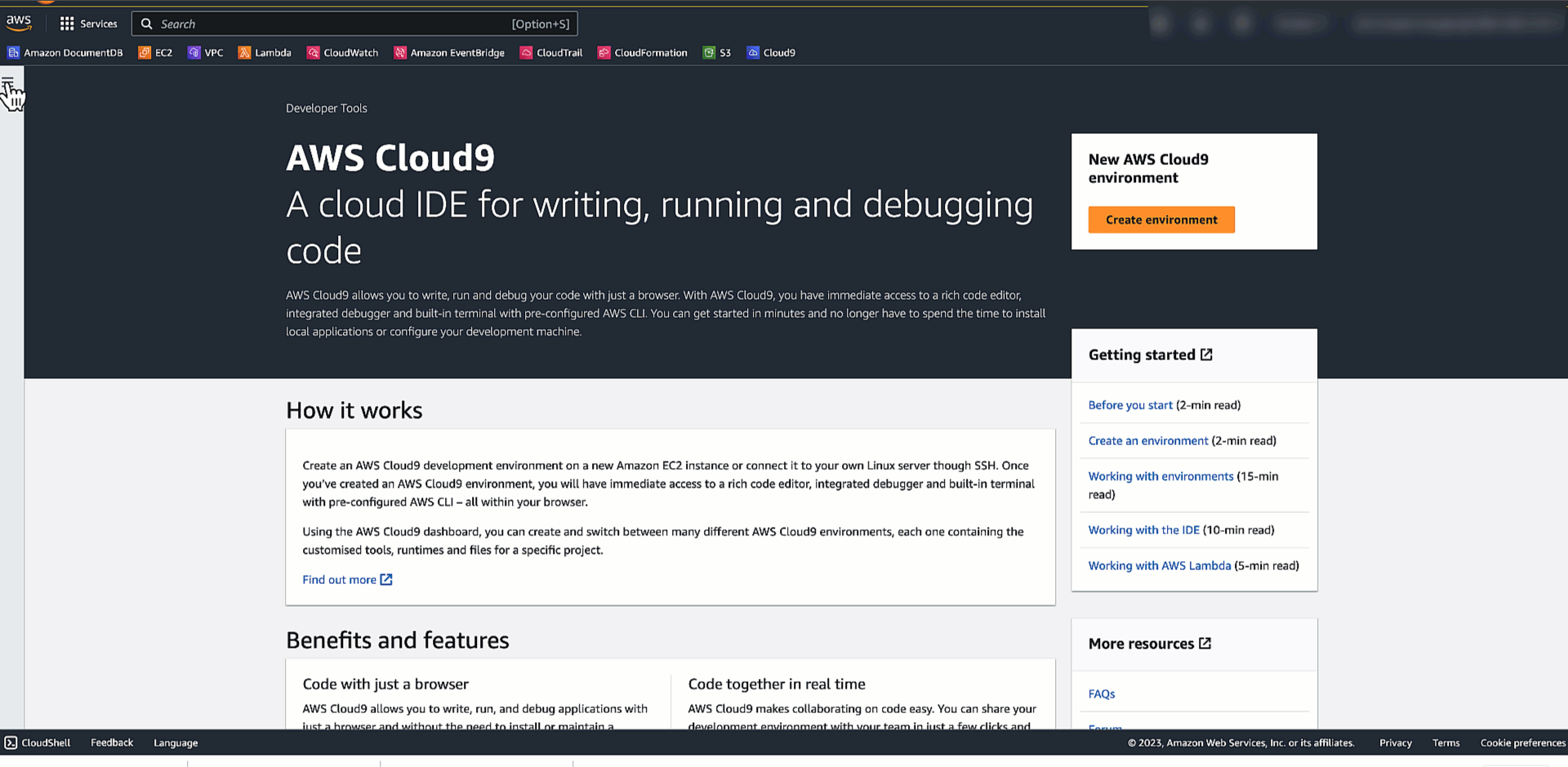
Task: Open CloudWatch favorite shortcut
Action: pyautogui.click(x=342, y=52)
